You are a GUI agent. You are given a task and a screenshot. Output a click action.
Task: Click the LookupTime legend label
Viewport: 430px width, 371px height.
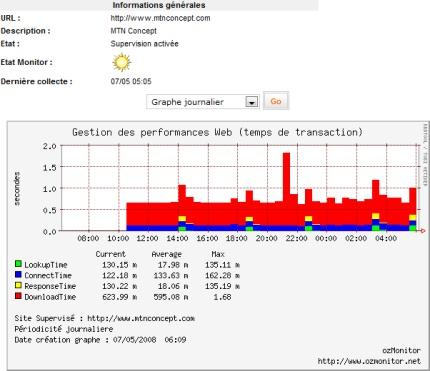(x=46, y=265)
